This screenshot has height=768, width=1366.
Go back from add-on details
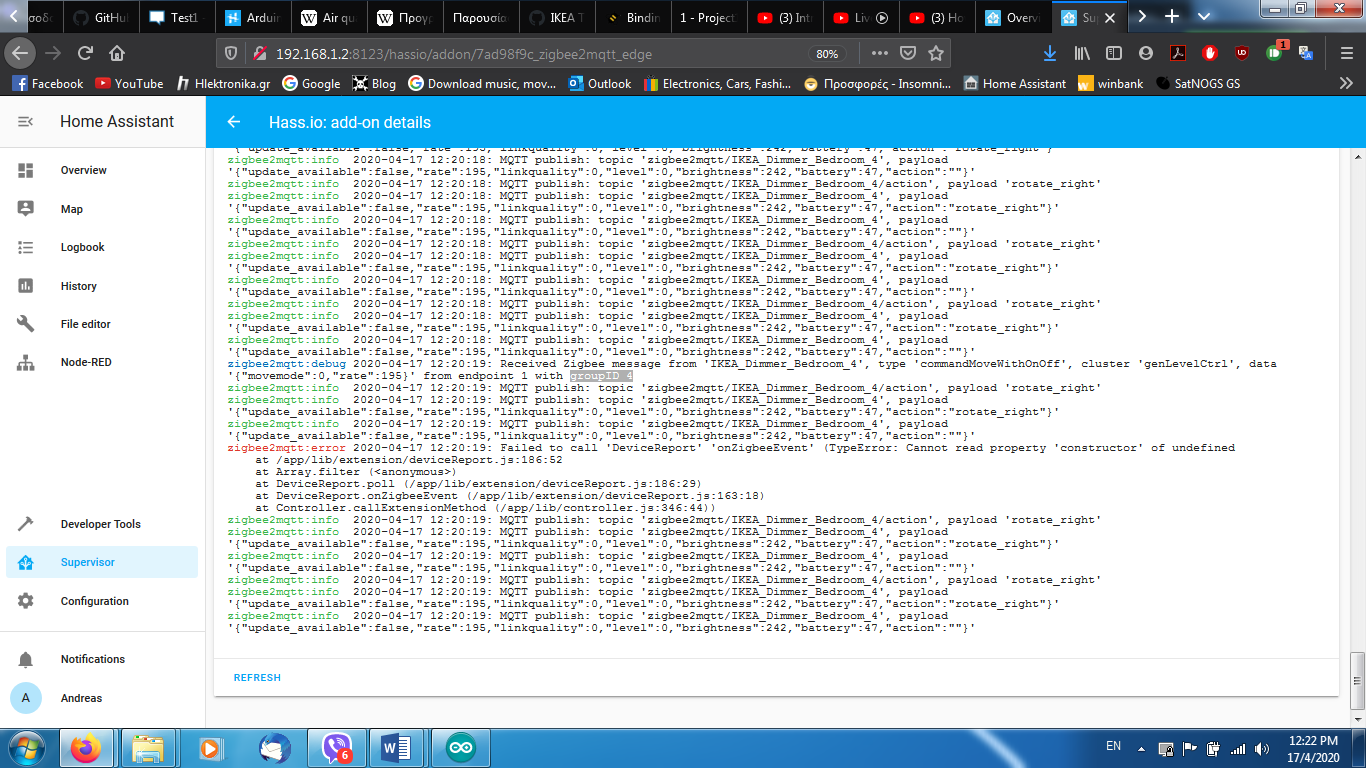(x=233, y=121)
